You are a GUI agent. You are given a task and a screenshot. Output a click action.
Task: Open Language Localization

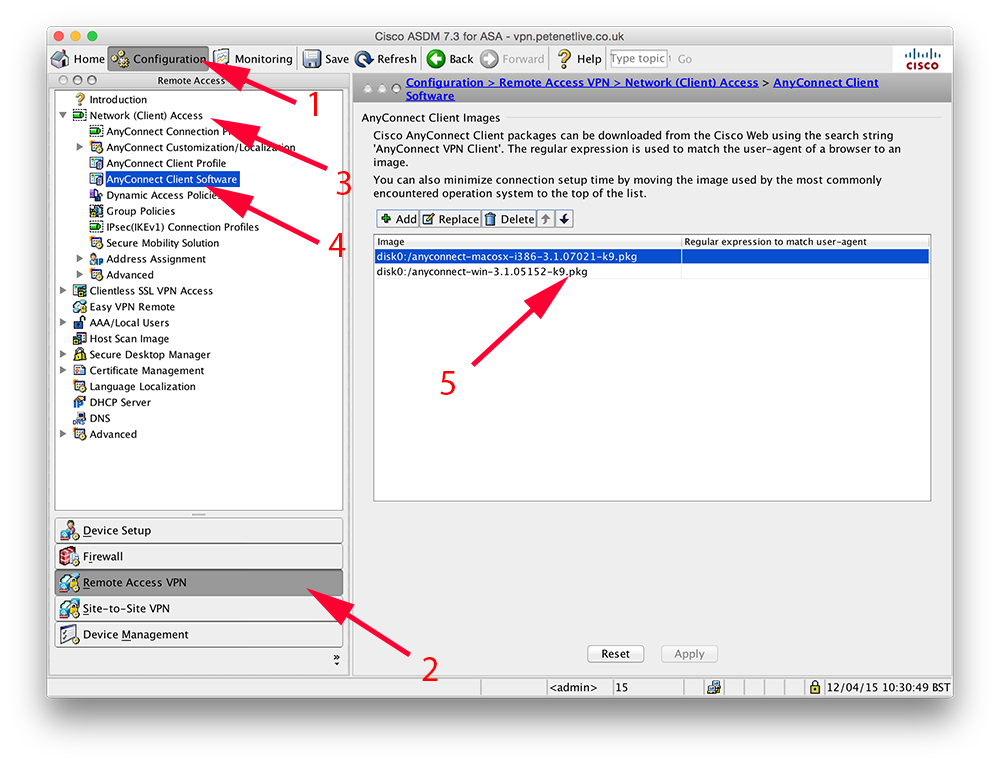tap(142, 386)
